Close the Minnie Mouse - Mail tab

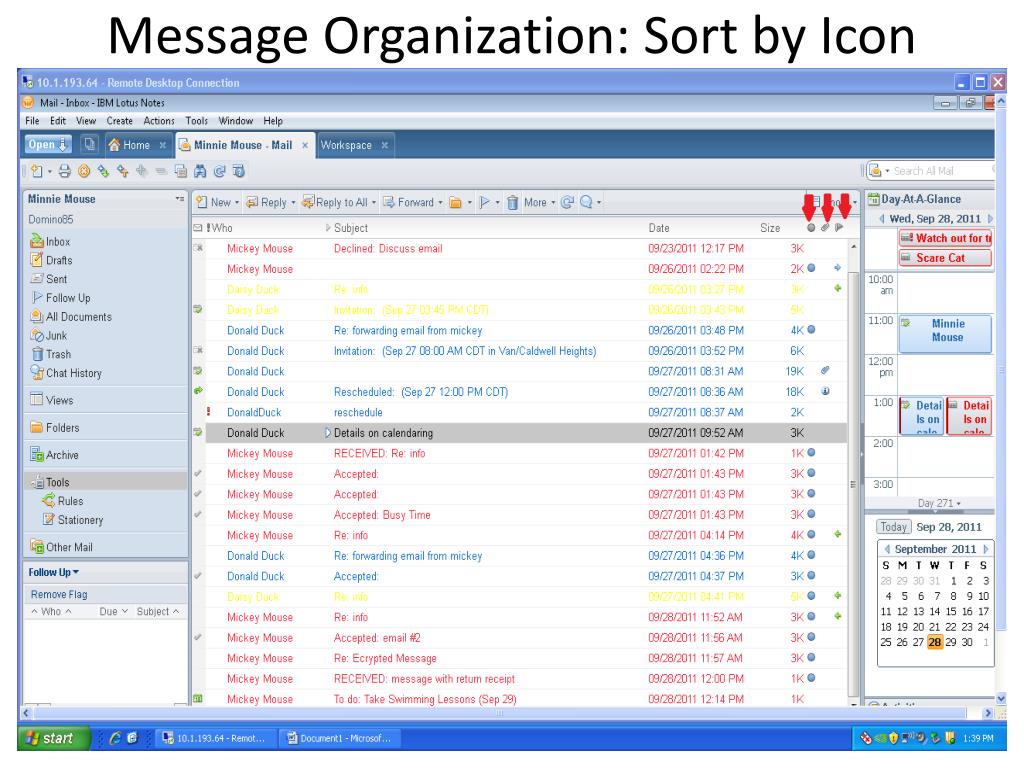pos(305,145)
